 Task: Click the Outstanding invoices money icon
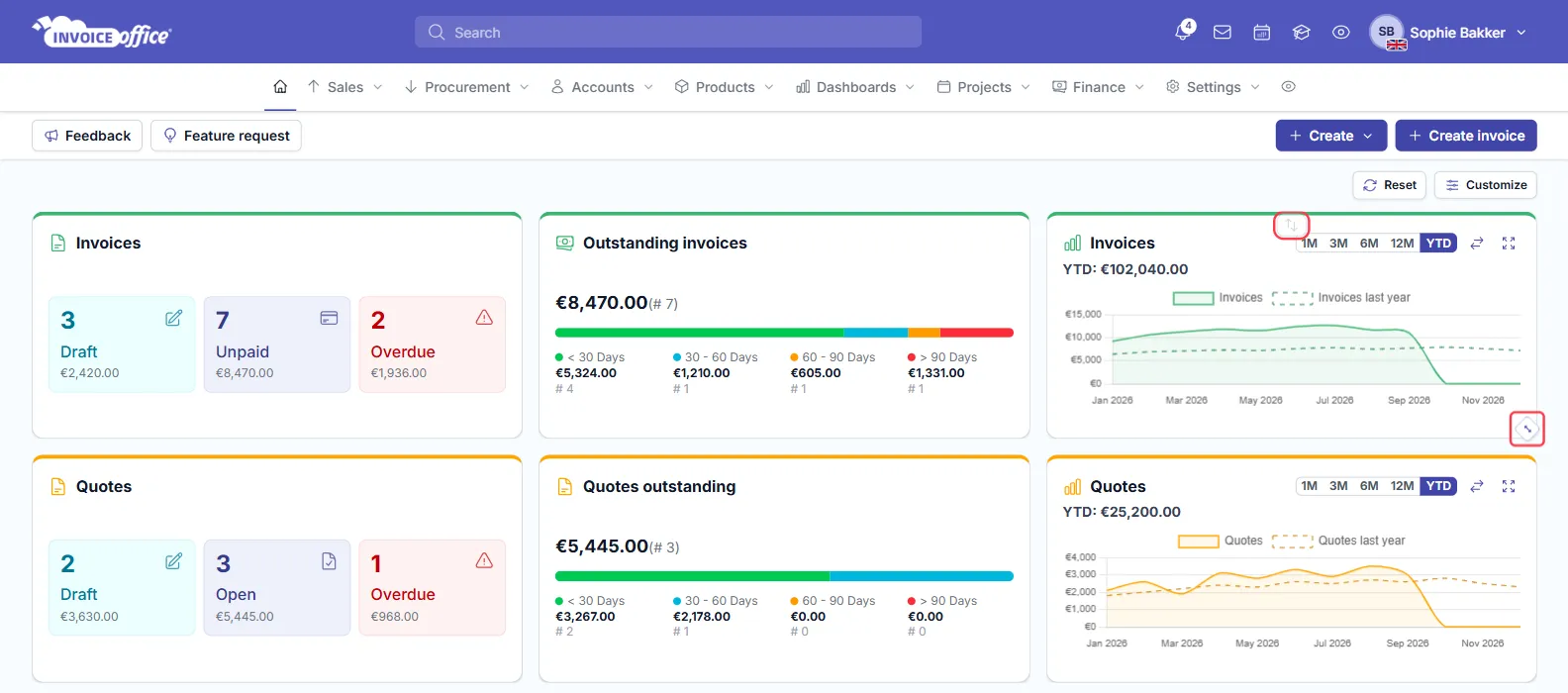tap(564, 243)
